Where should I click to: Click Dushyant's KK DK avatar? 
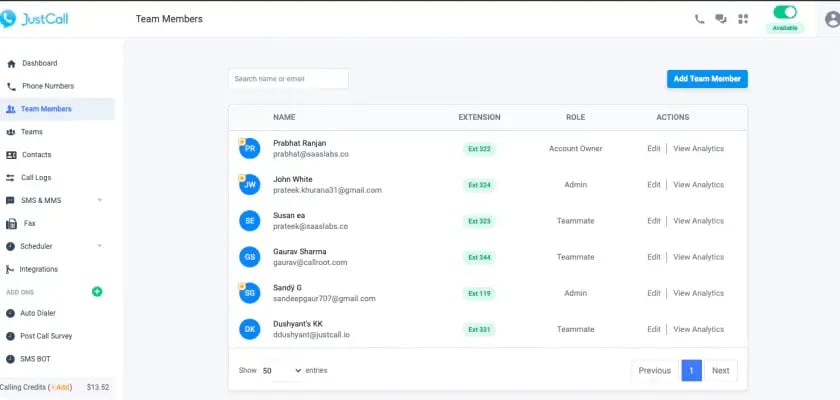coord(250,329)
